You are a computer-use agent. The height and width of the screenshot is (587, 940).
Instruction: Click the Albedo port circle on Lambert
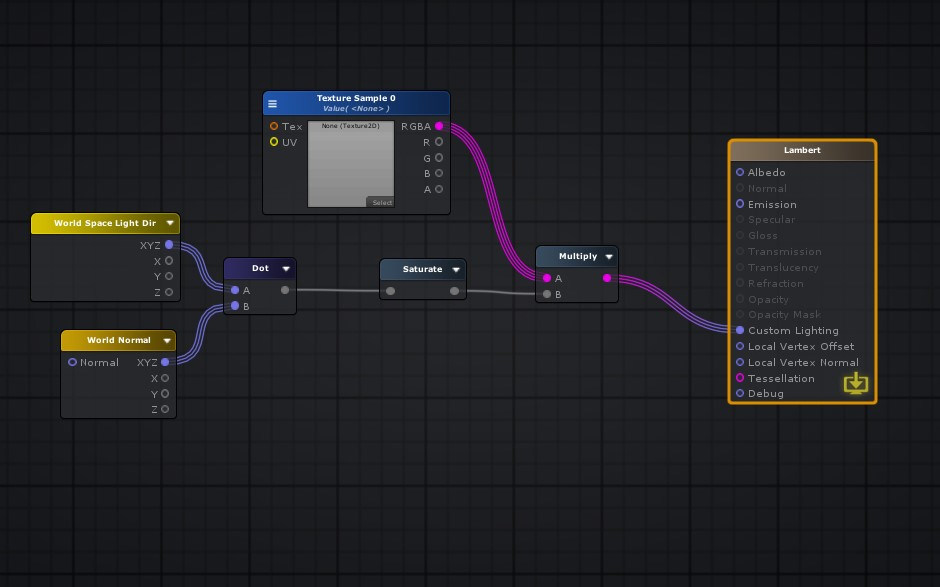pos(739,172)
